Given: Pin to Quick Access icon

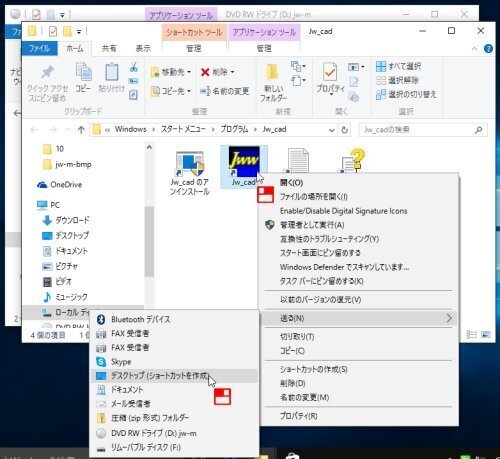Looking at the screenshot, I should click(47, 72).
